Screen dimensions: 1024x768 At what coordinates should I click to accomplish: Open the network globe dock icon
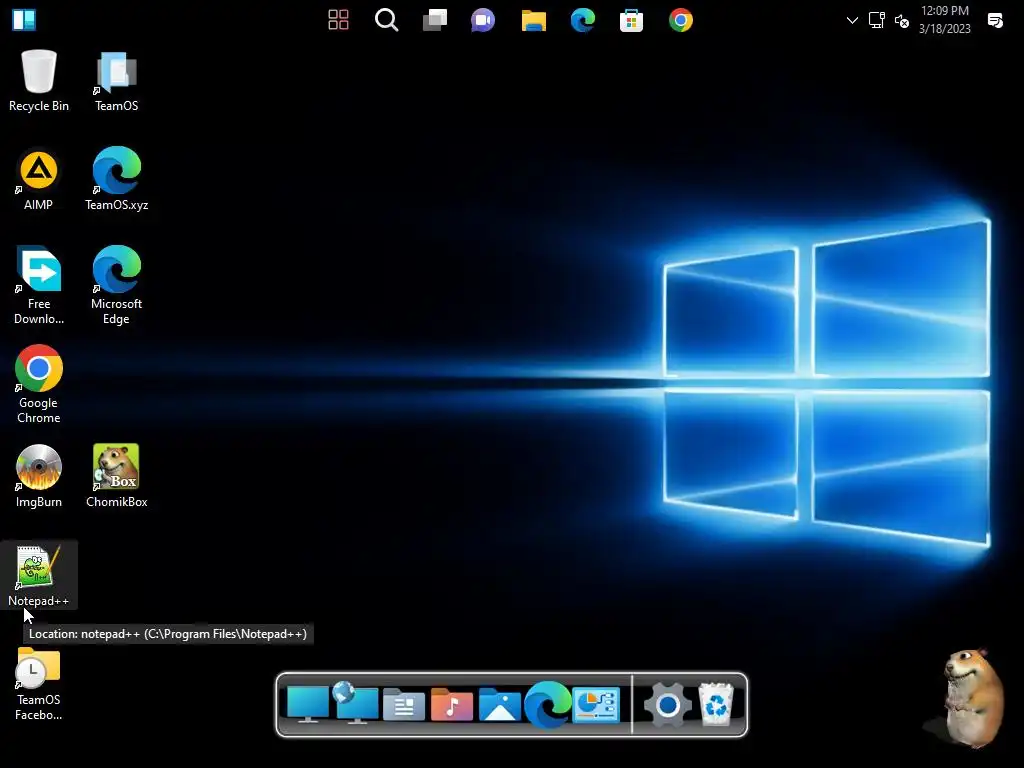point(355,703)
